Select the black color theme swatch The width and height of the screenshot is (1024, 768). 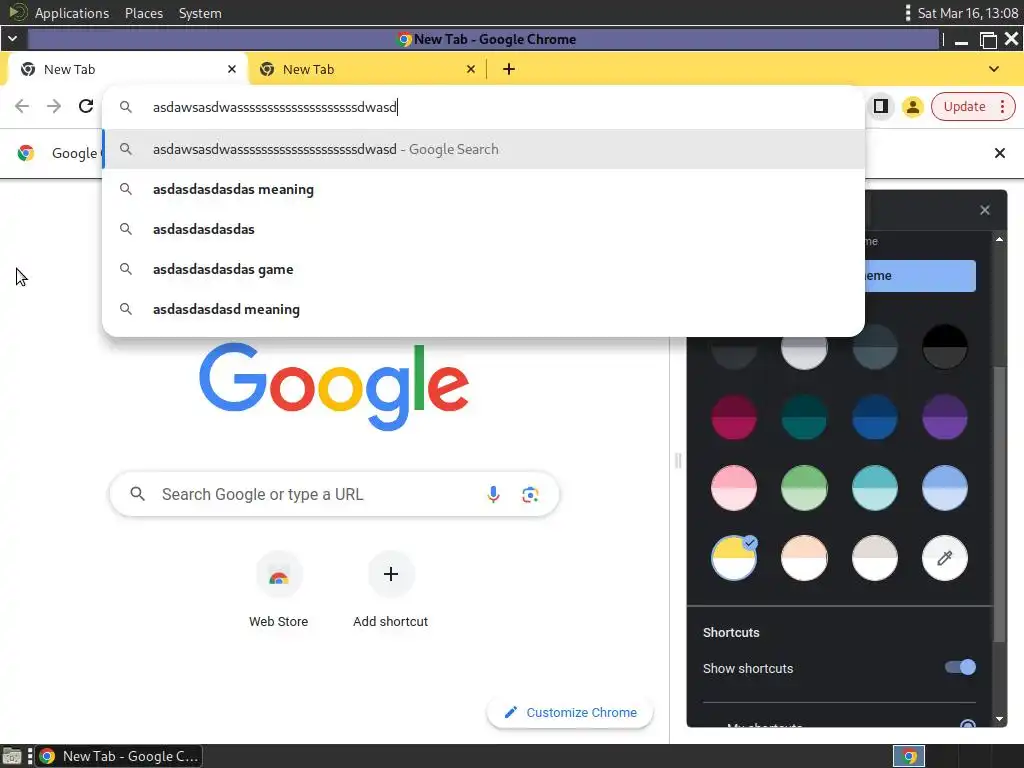944,347
